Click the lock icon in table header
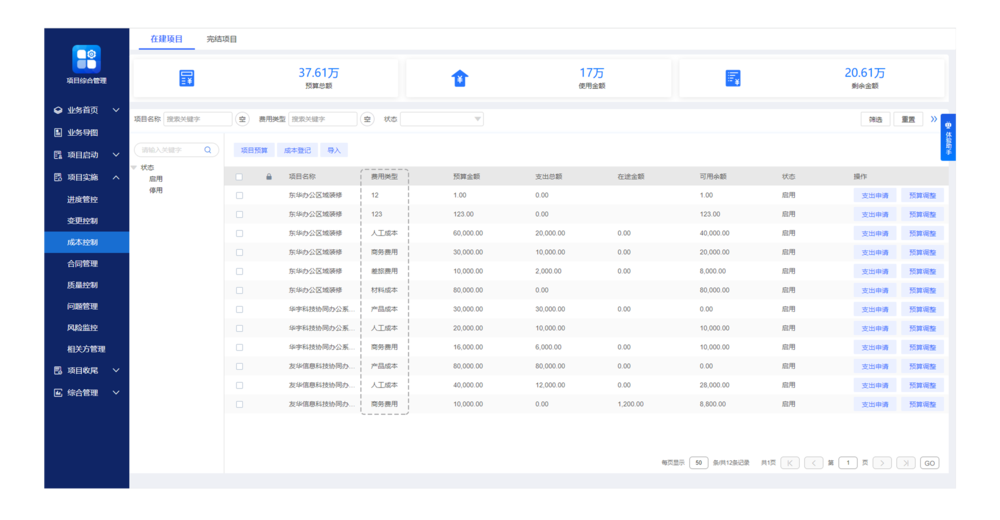 coord(268,177)
